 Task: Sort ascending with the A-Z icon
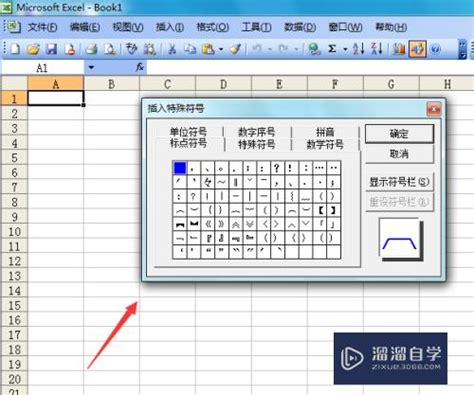358,49
